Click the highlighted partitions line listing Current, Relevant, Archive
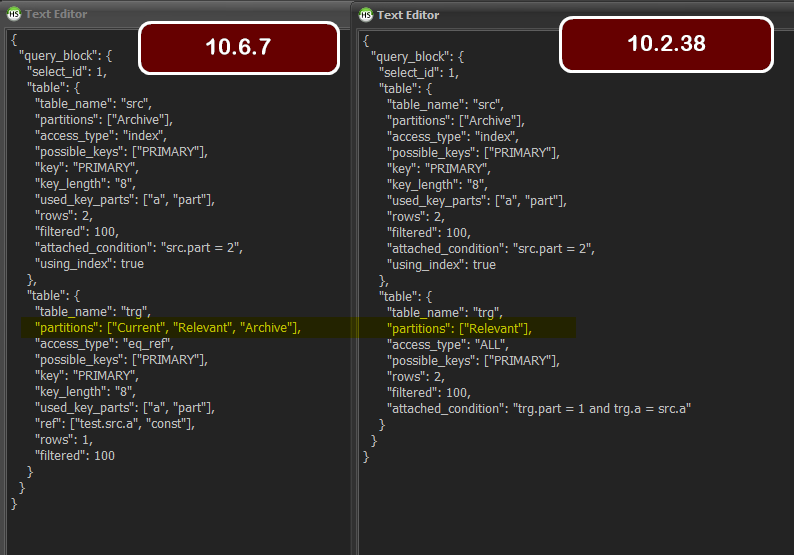Screen dimensions: 794x555 pos(167,328)
